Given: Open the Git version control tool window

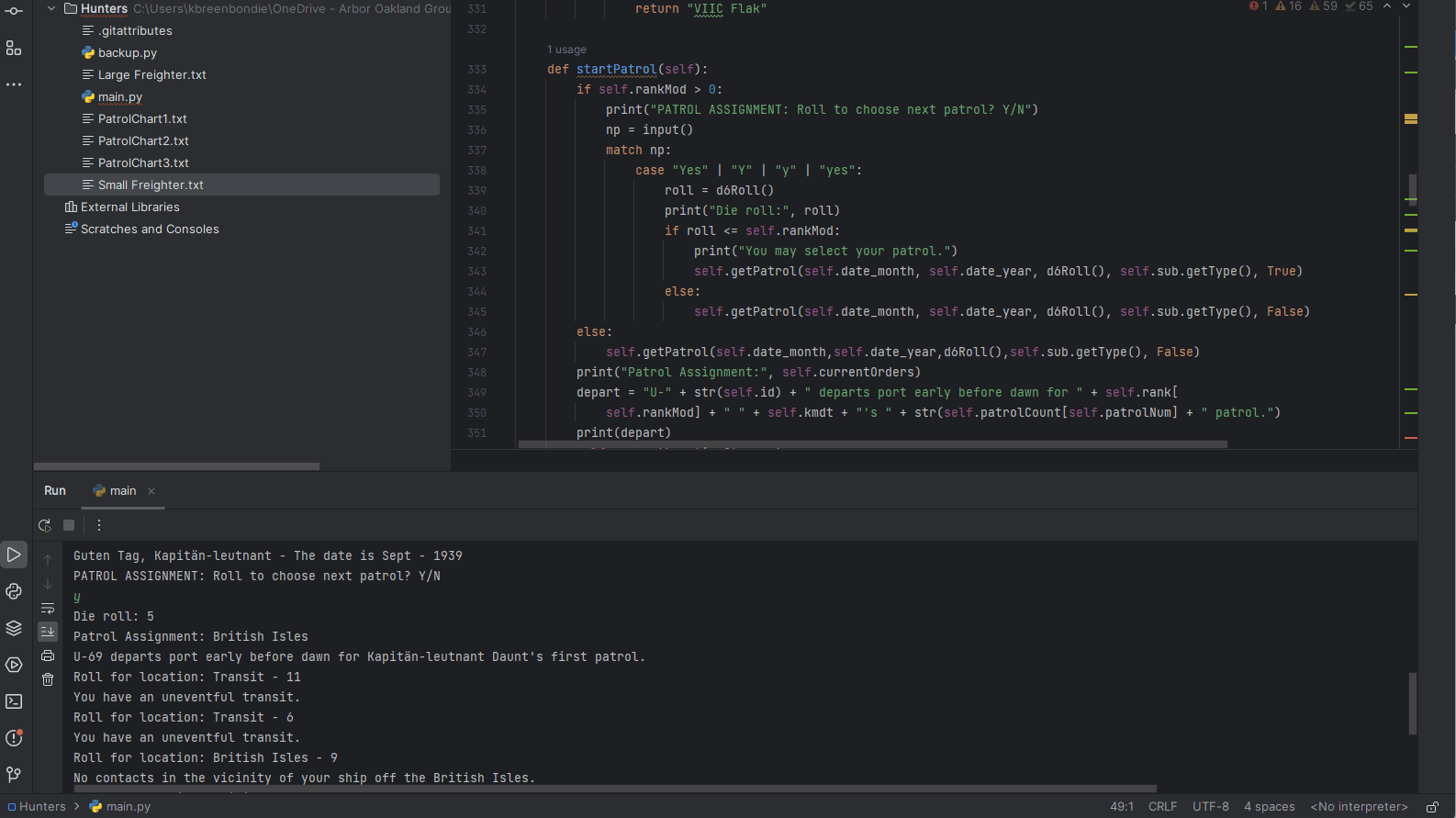Looking at the screenshot, I should coord(14,775).
